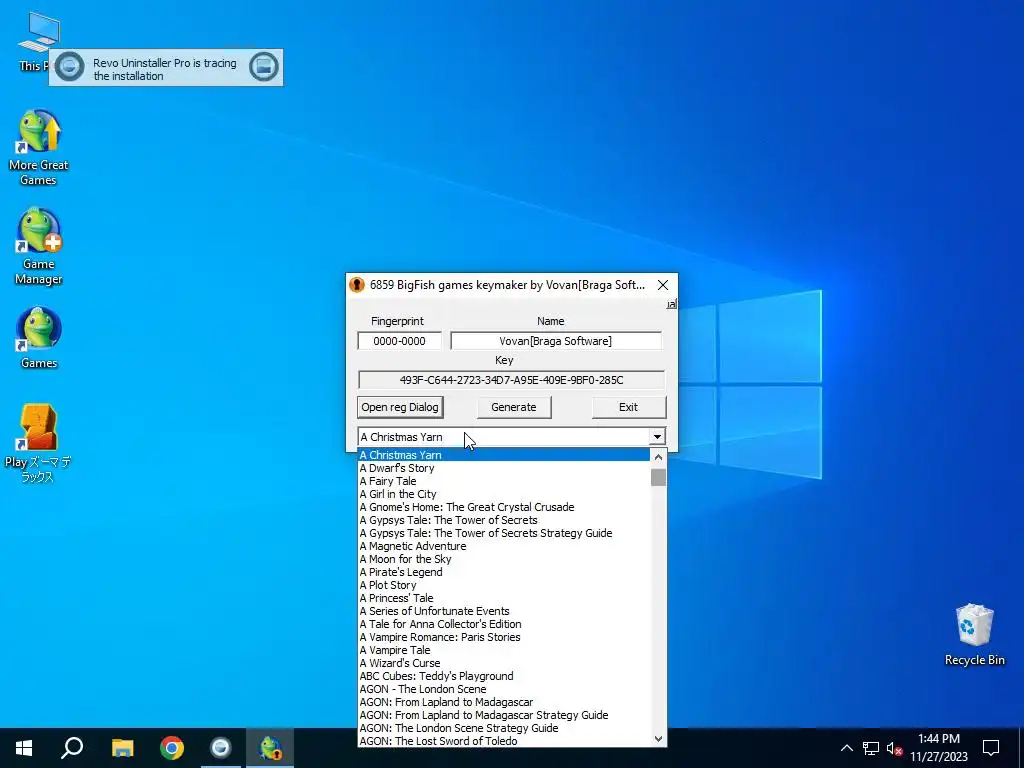Image resolution: width=1024 pixels, height=768 pixels.
Task: Collapse the game list dropdown arrow
Action: point(657,437)
